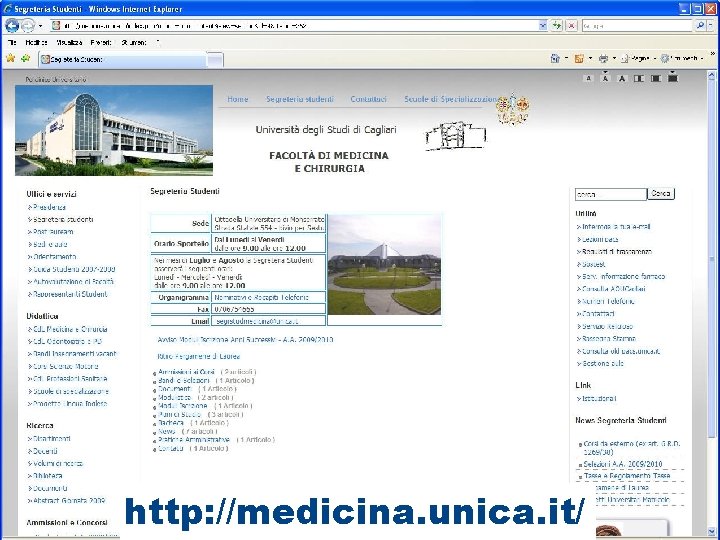Screen dimensions: 720x540
Task: Open Gestione aule under Utilità
Action: [603, 364]
